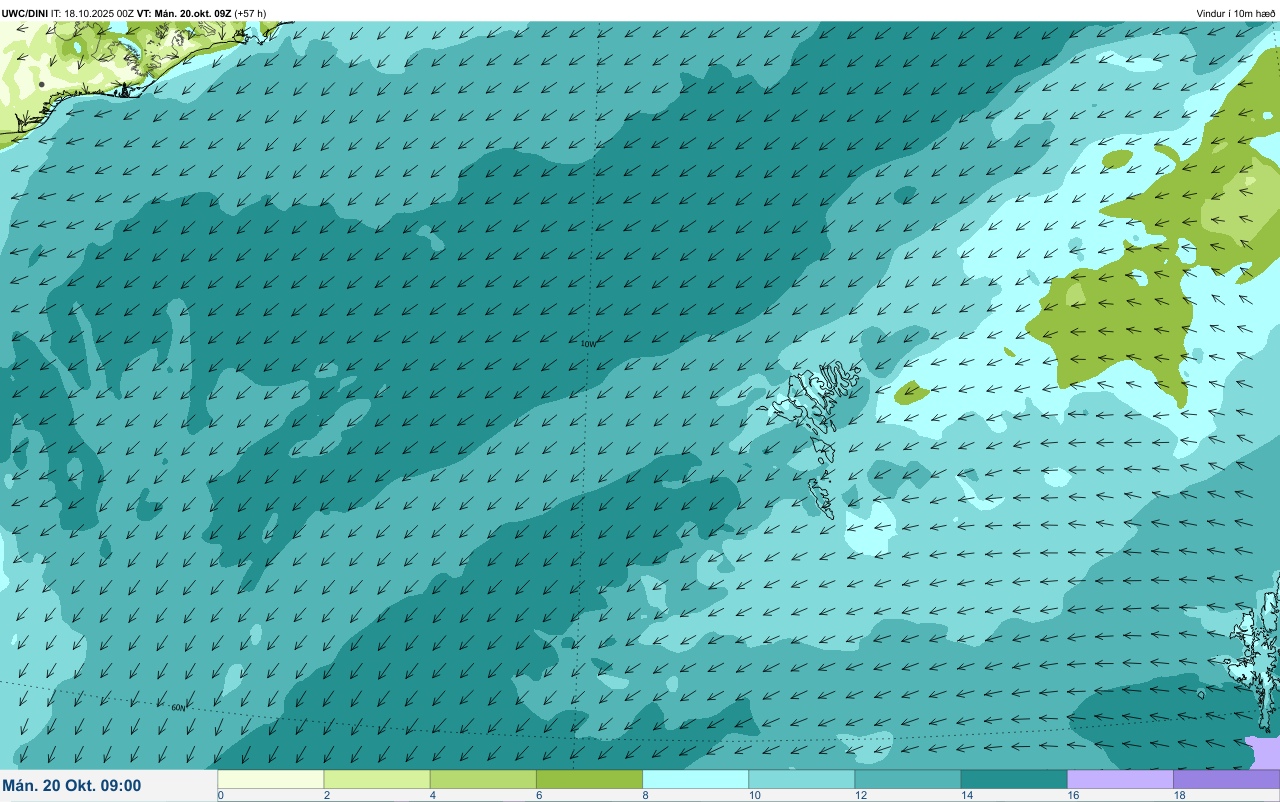Screen dimensions: 1280x802
Task: Click the '60N' latitude label on map
Action: point(178,708)
